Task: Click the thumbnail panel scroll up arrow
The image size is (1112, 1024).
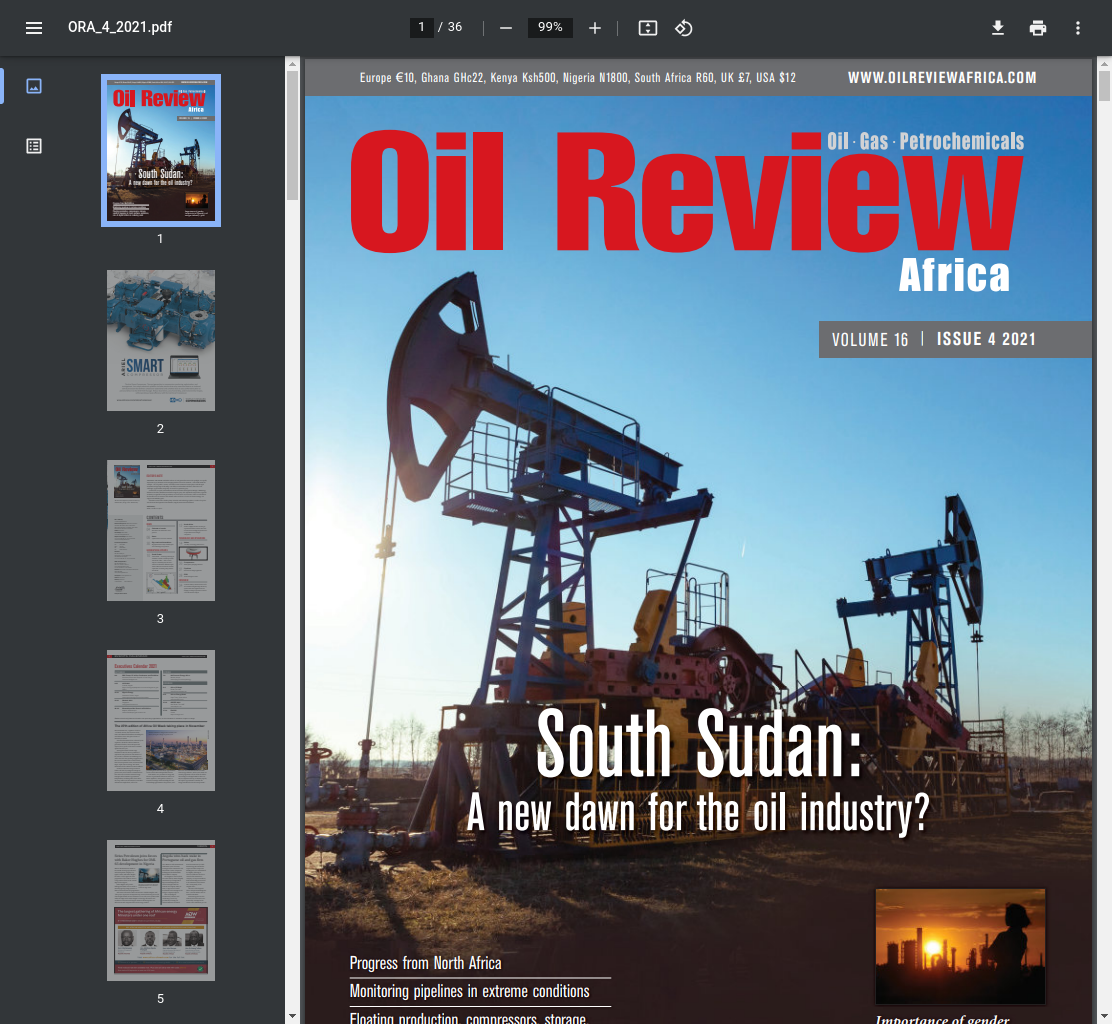Action: point(292,64)
